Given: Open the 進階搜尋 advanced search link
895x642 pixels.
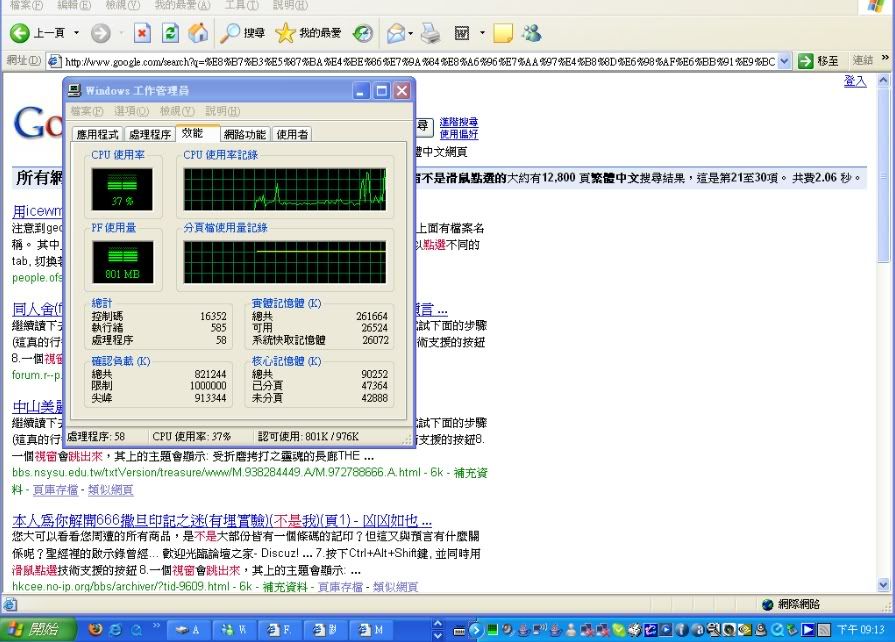Looking at the screenshot, I should point(459,122).
